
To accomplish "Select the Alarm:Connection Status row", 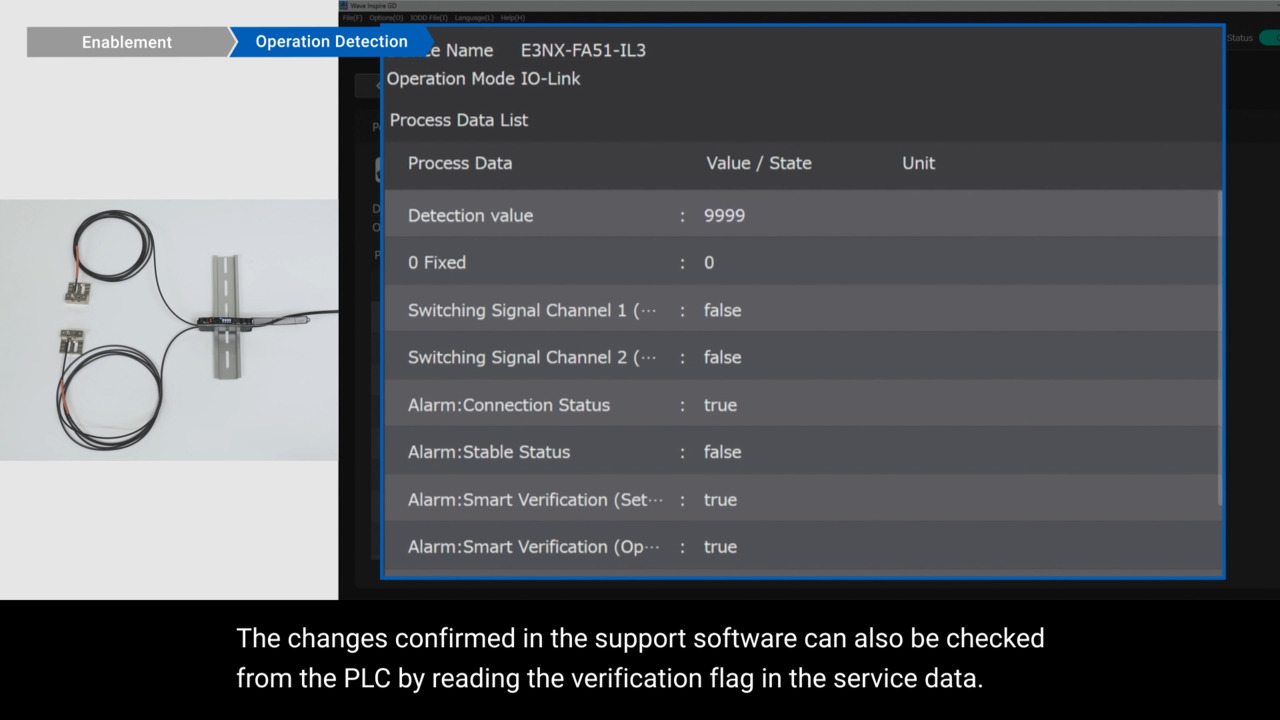I will 800,405.
